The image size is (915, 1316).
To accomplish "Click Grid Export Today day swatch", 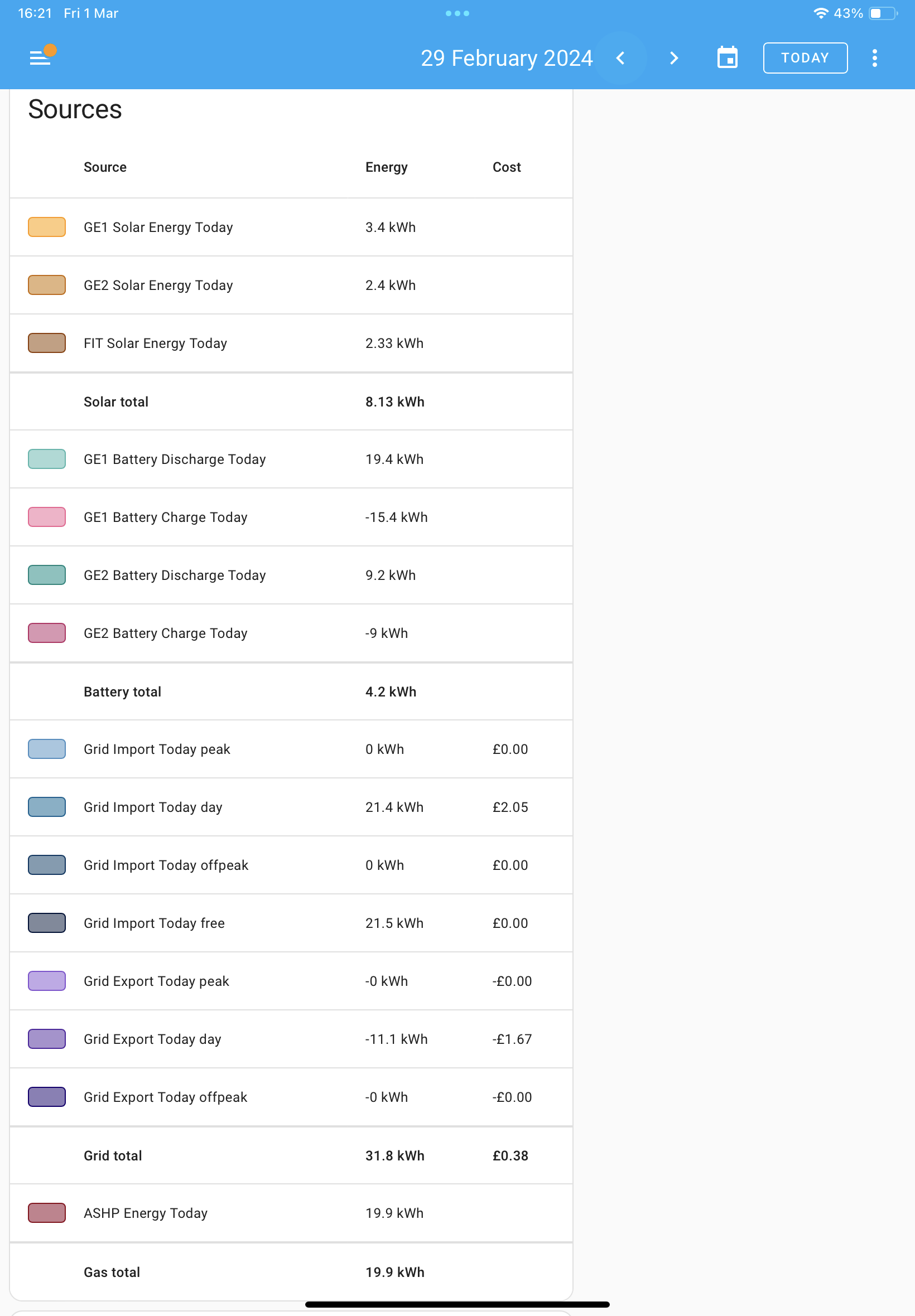I will (47, 1038).
